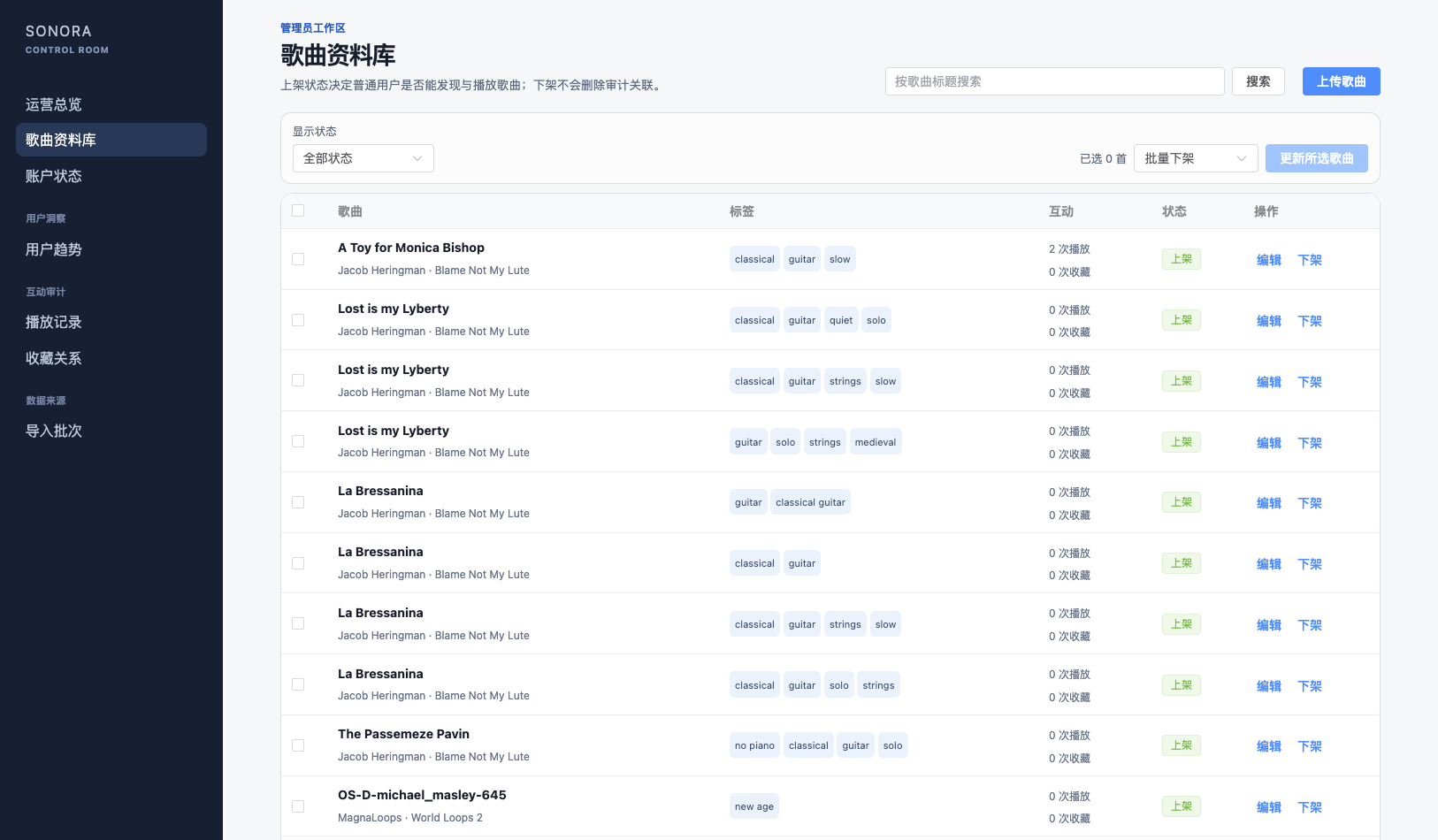
Task: Open 用户趋势 in sidebar
Action: pyautogui.click(x=111, y=249)
